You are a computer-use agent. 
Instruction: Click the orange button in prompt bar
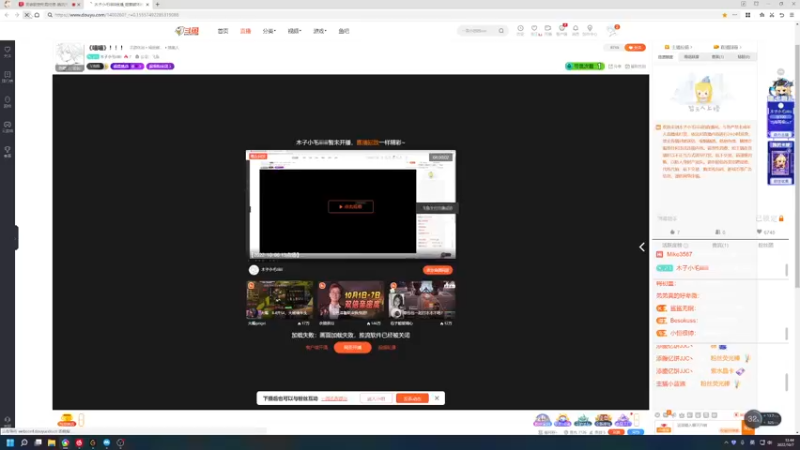pos(412,398)
